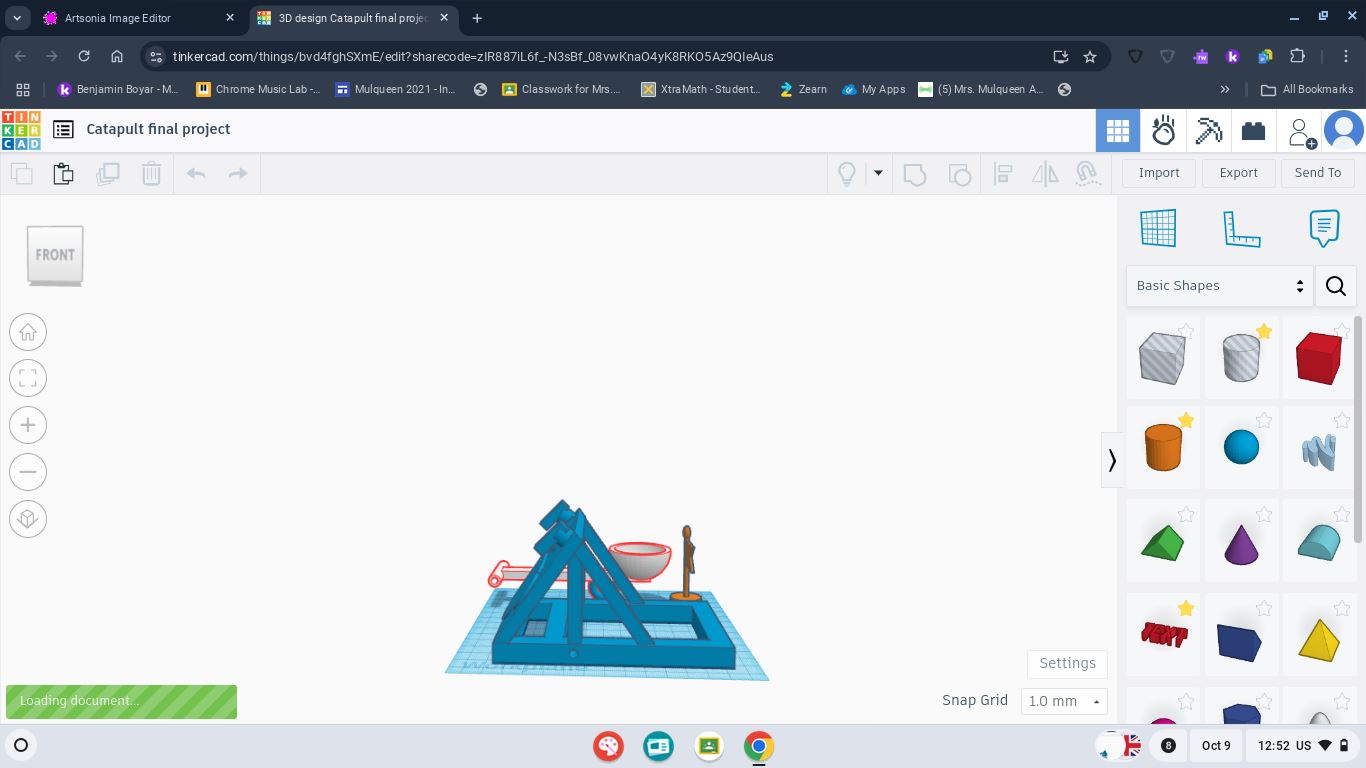This screenshot has width=1366, height=768.
Task: Click Fit all in view icon
Action: point(28,378)
